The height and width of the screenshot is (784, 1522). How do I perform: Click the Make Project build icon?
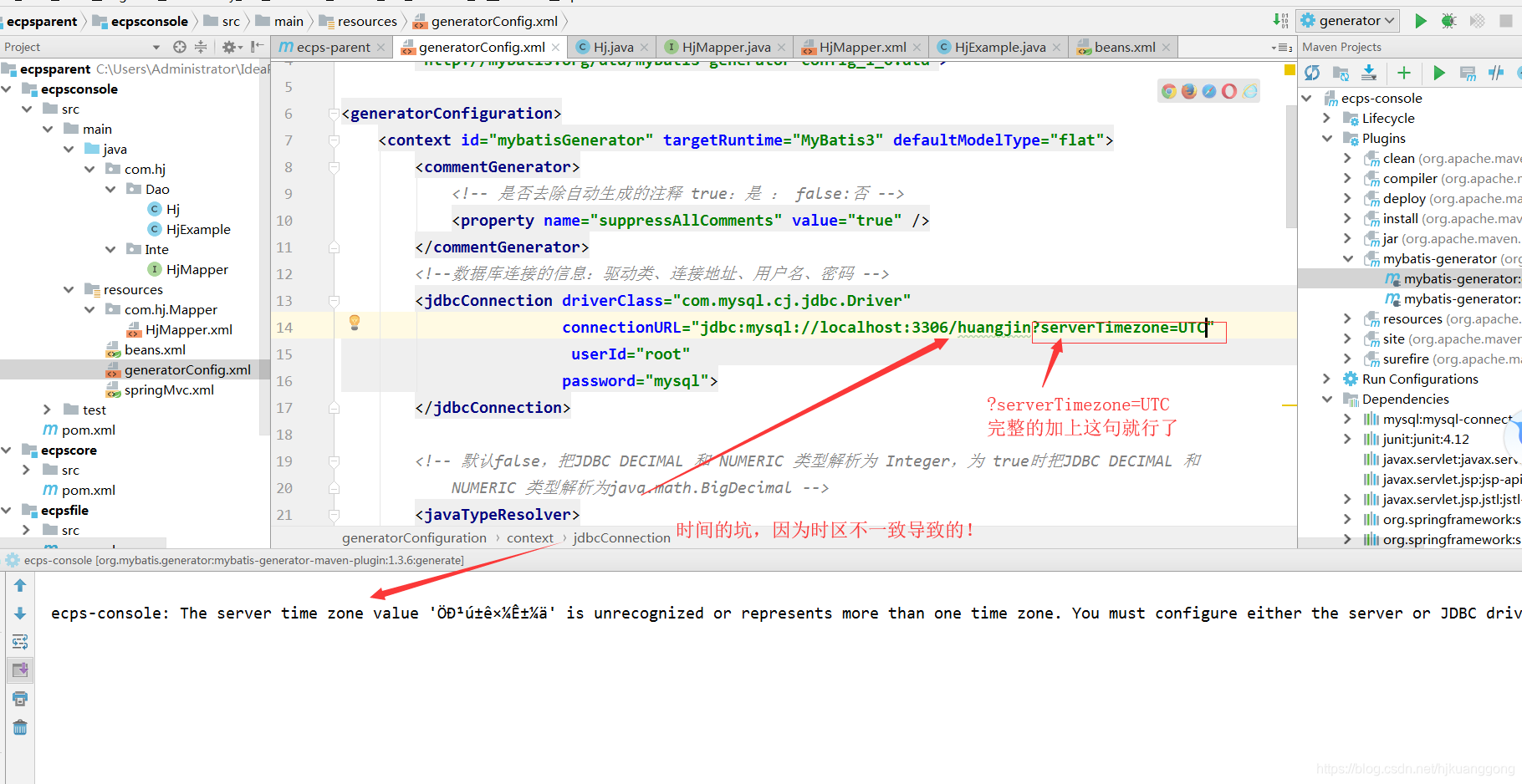1280,21
